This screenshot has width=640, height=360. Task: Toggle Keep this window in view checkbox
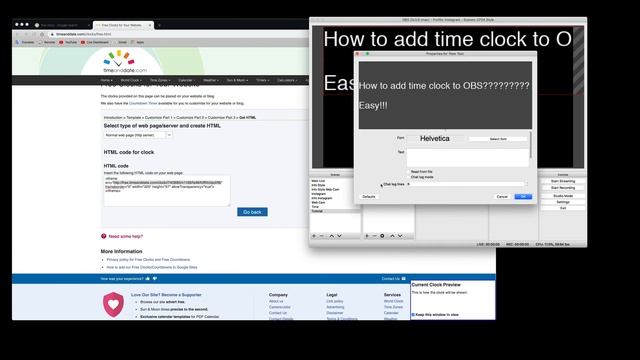click(x=413, y=315)
